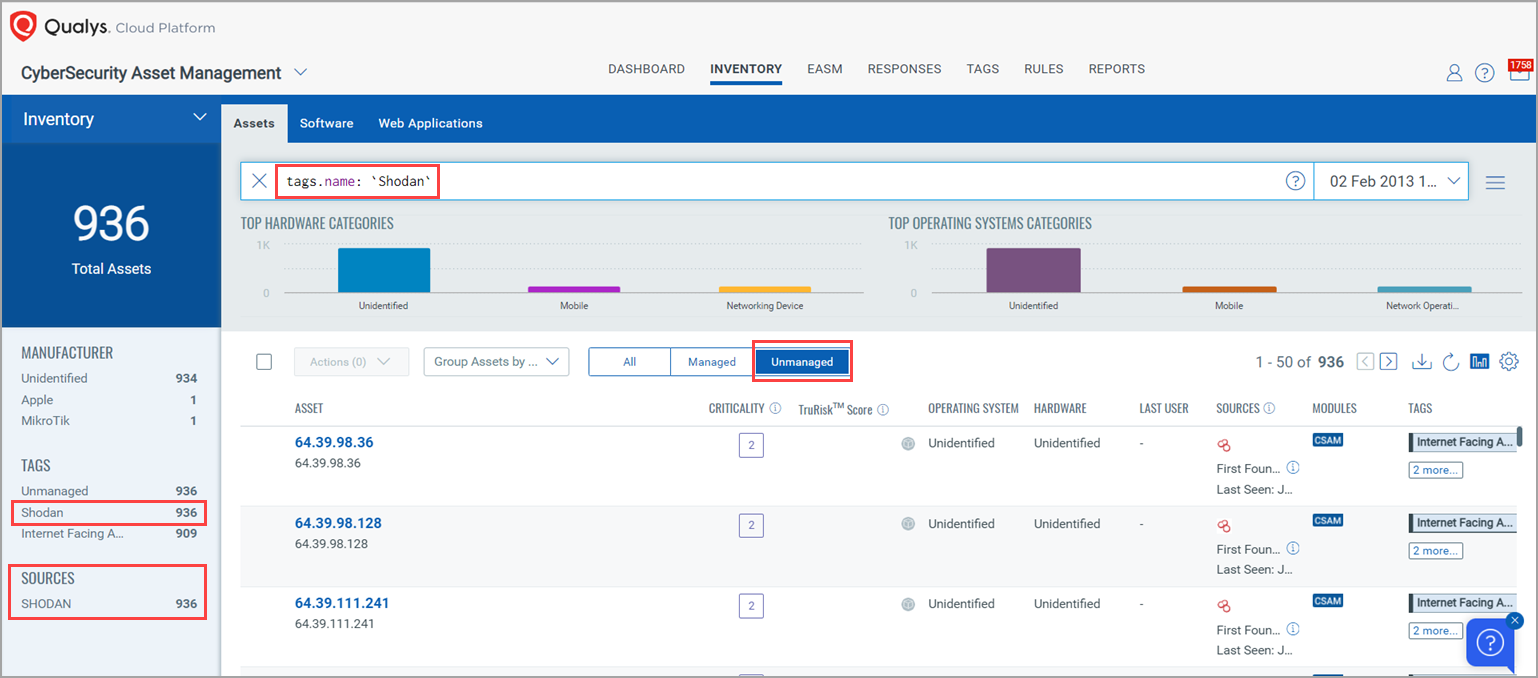Open the REPORTS menu
1538x678 pixels.
click(x=1117, y=69)
